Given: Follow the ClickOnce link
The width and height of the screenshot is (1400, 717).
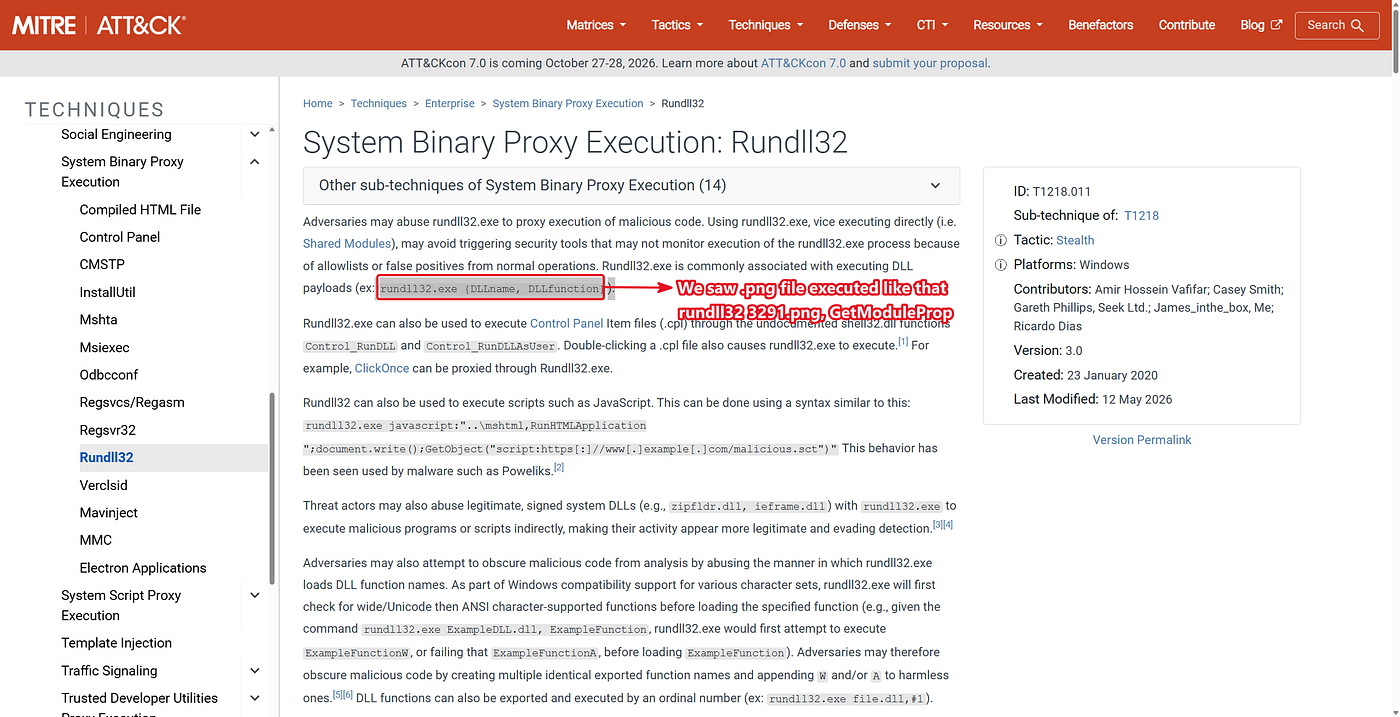Looking at the screenshot, I should (382, 368).
